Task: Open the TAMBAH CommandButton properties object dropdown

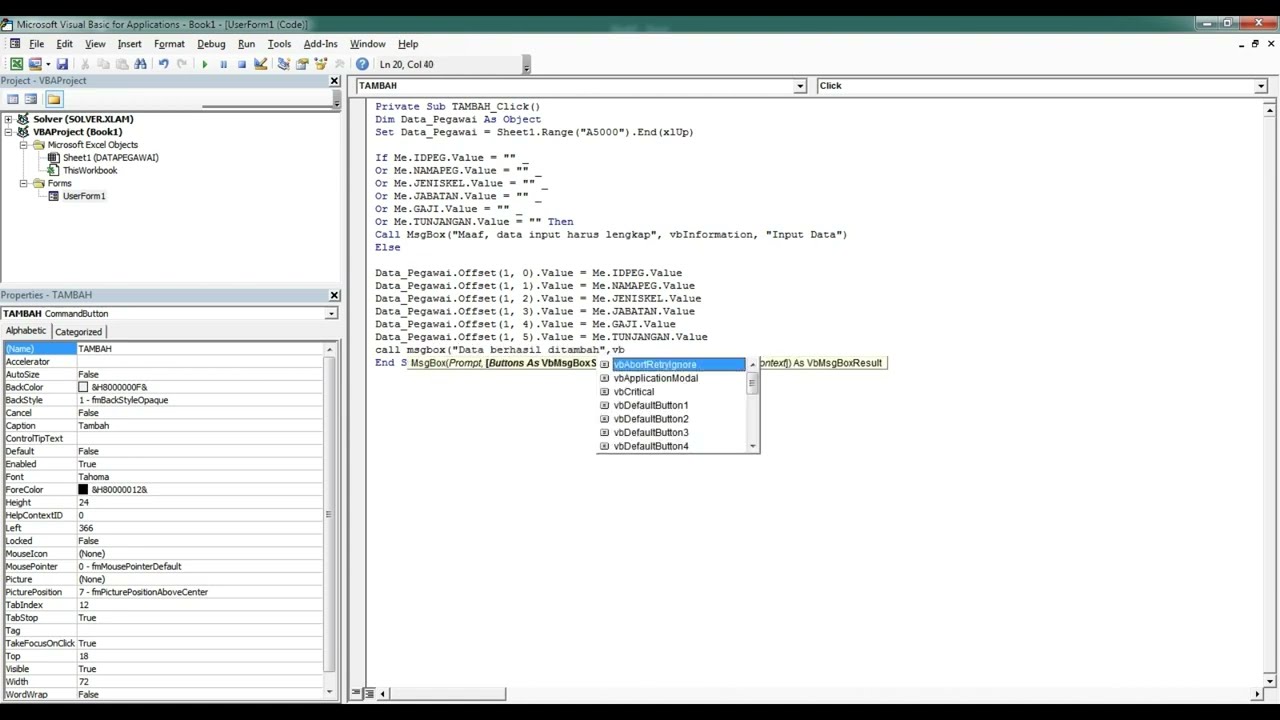Action: click(x=331, y=314)
